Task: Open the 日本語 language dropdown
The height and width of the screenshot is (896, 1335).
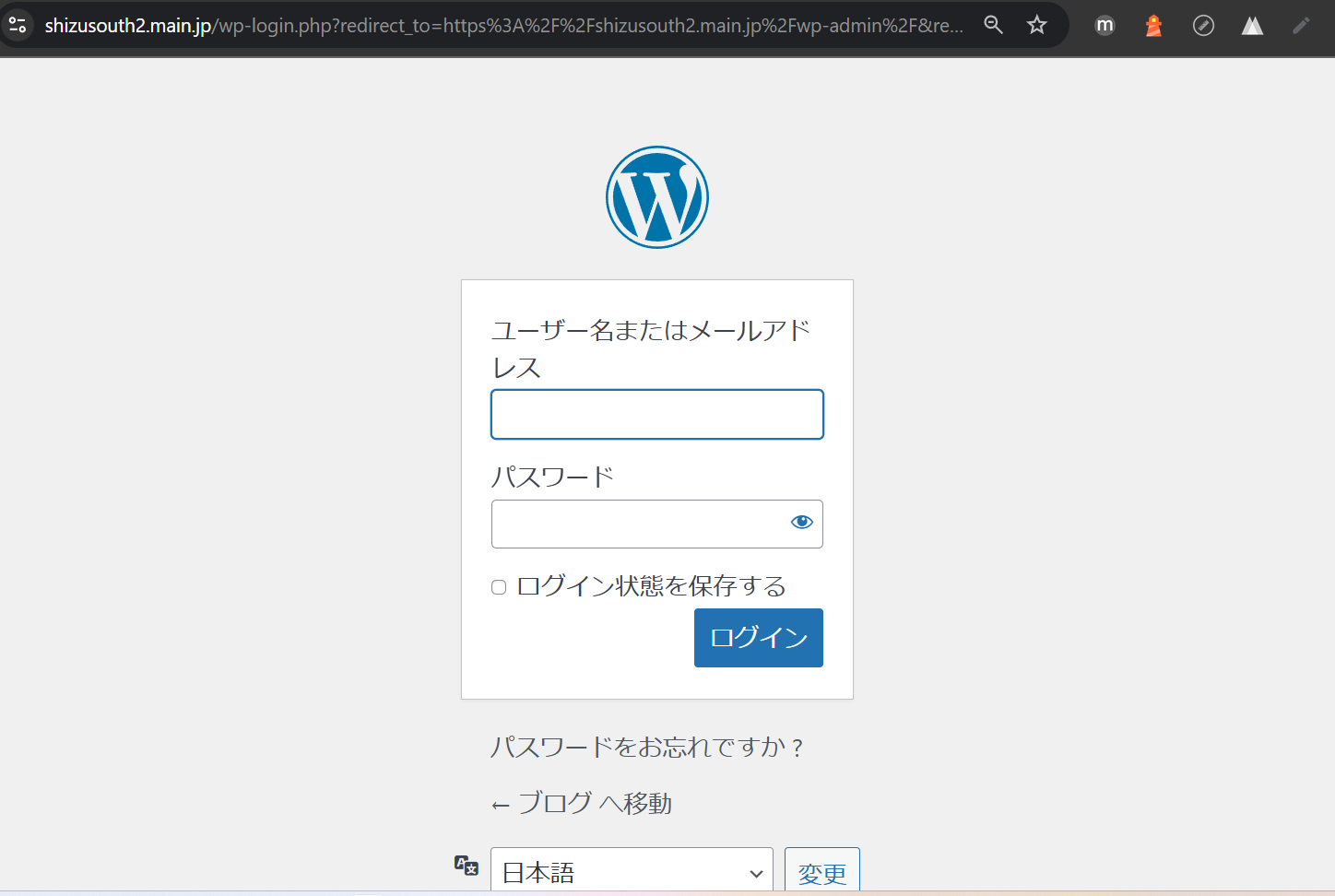Action: coord(632,871)
